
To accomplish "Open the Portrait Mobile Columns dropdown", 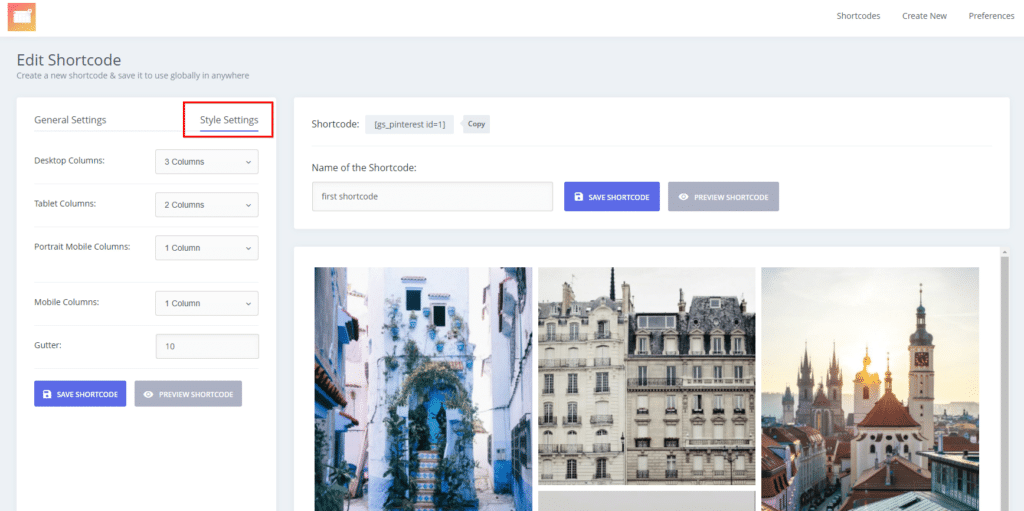I will click(x=207, y=248).
